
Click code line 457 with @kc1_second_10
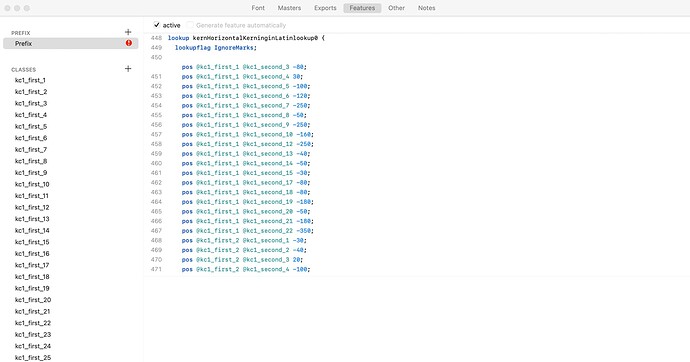[248, 135]
